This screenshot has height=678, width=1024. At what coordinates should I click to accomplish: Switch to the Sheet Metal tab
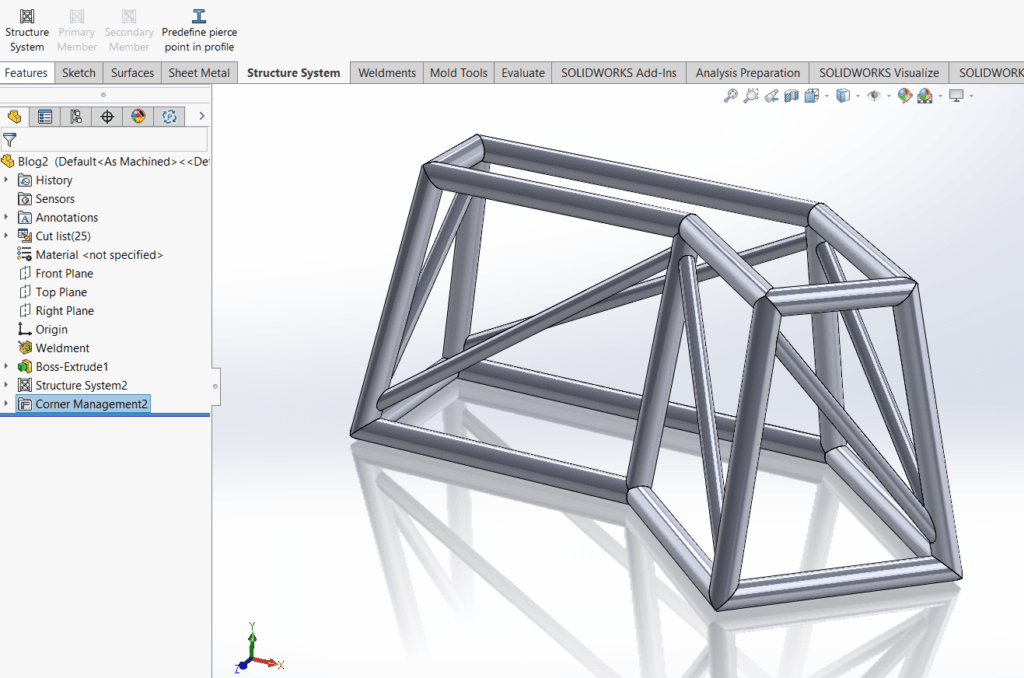coord(199,73)
